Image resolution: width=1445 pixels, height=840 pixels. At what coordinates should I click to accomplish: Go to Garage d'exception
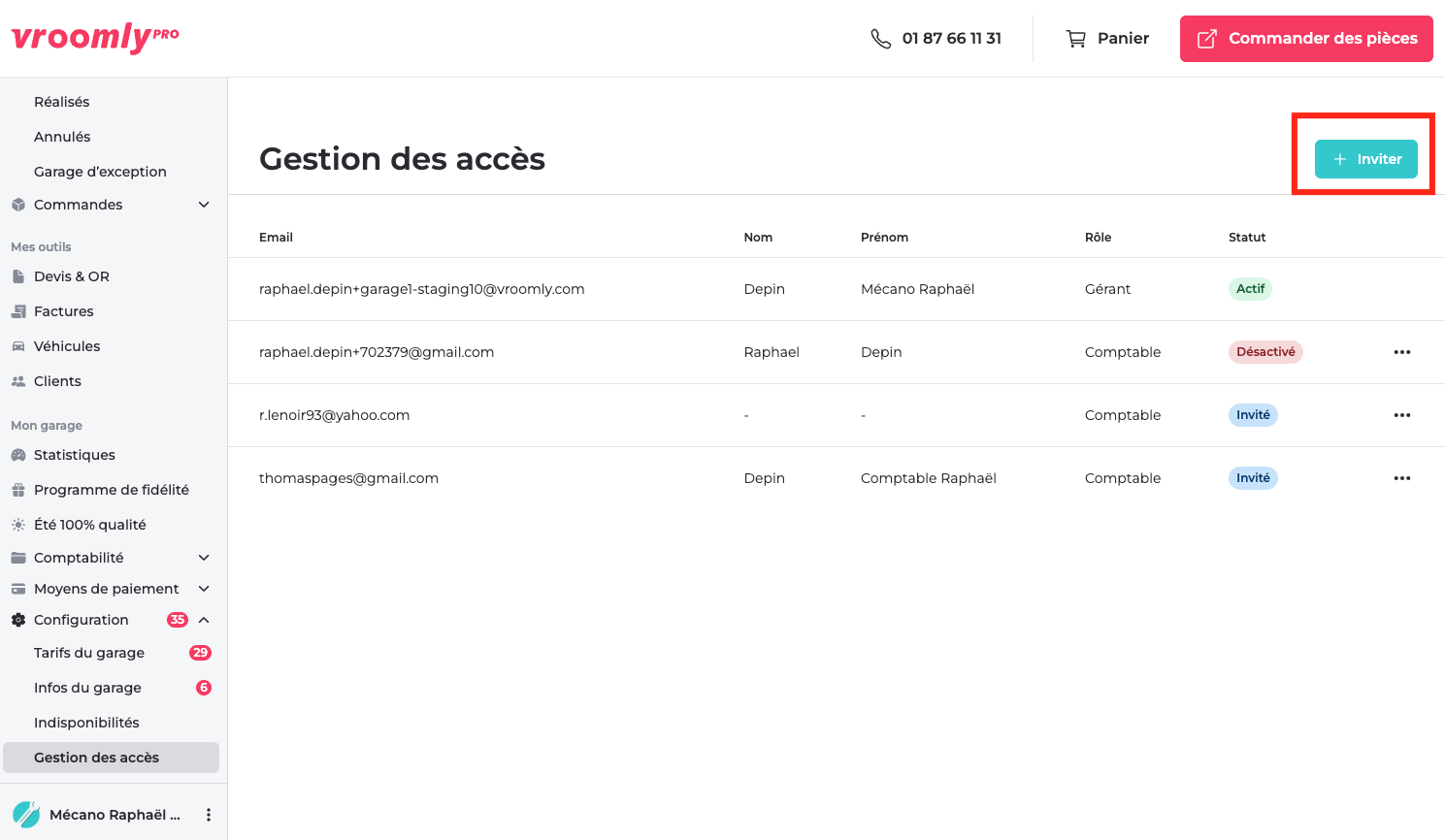100,172
